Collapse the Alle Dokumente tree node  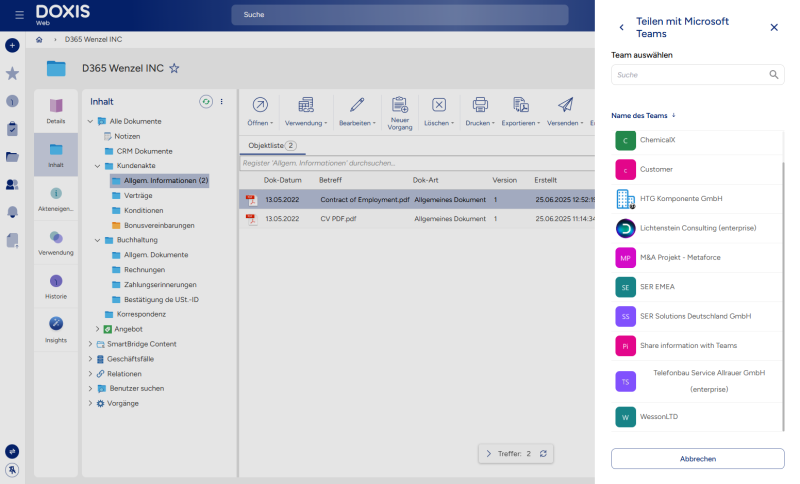(x=90, y=121)
